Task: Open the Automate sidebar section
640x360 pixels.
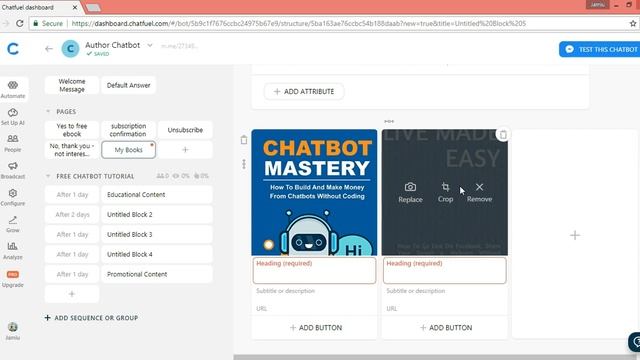Action: [x=13, y=89]
